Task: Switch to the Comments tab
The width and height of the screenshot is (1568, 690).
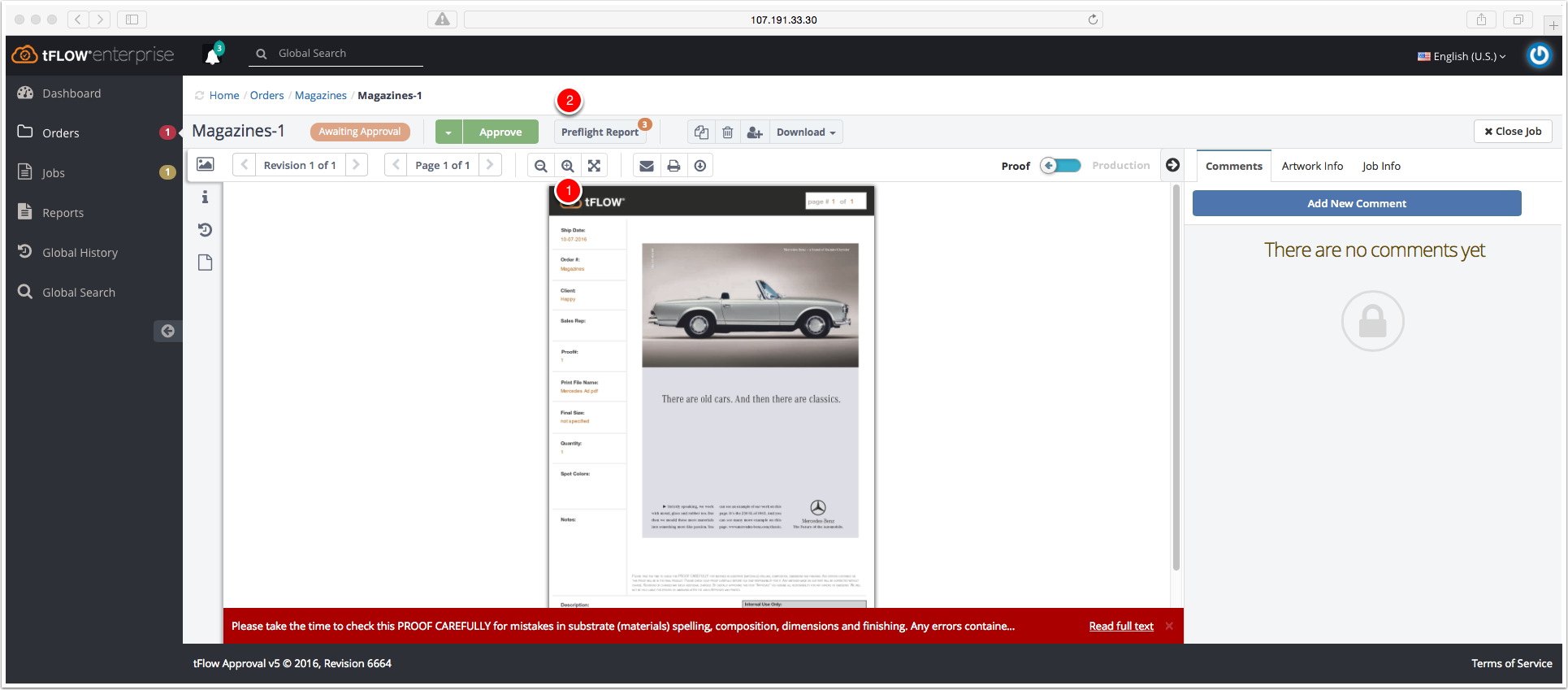Action: [x=1233, y=166]
